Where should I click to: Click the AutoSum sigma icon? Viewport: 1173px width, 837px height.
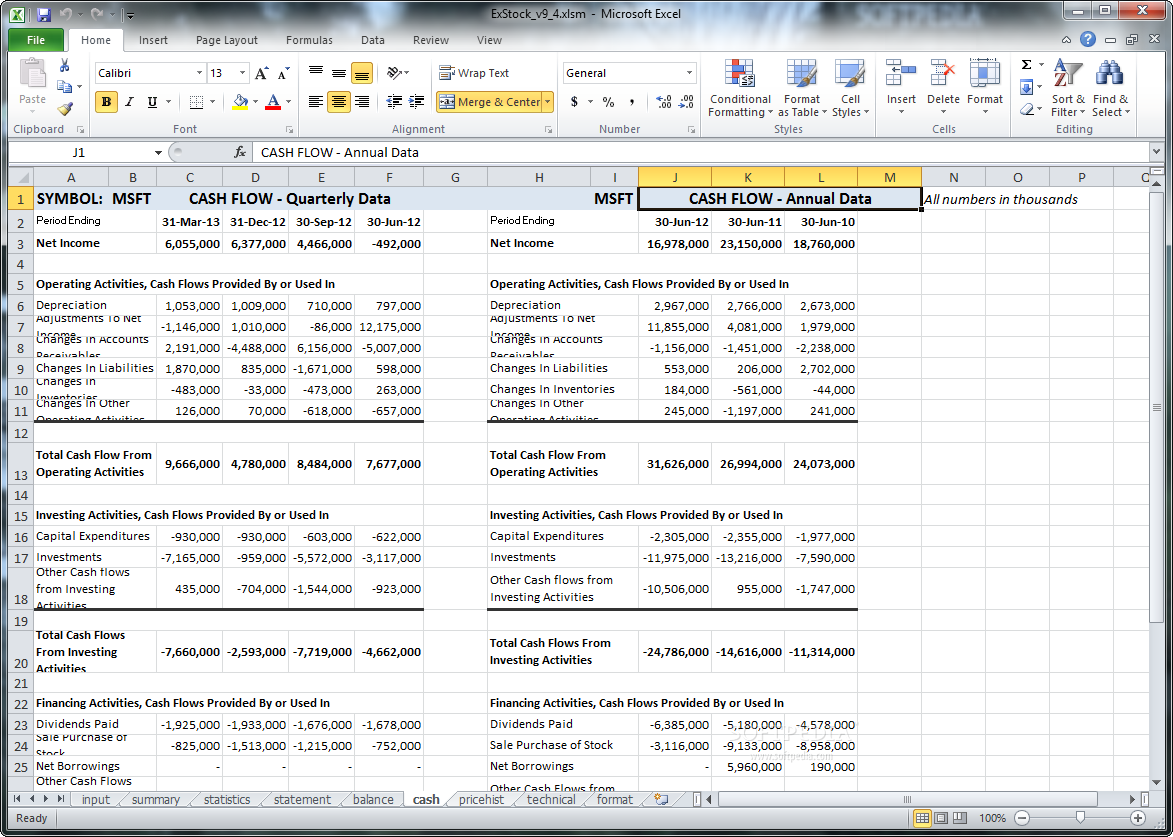[1026, 65]
